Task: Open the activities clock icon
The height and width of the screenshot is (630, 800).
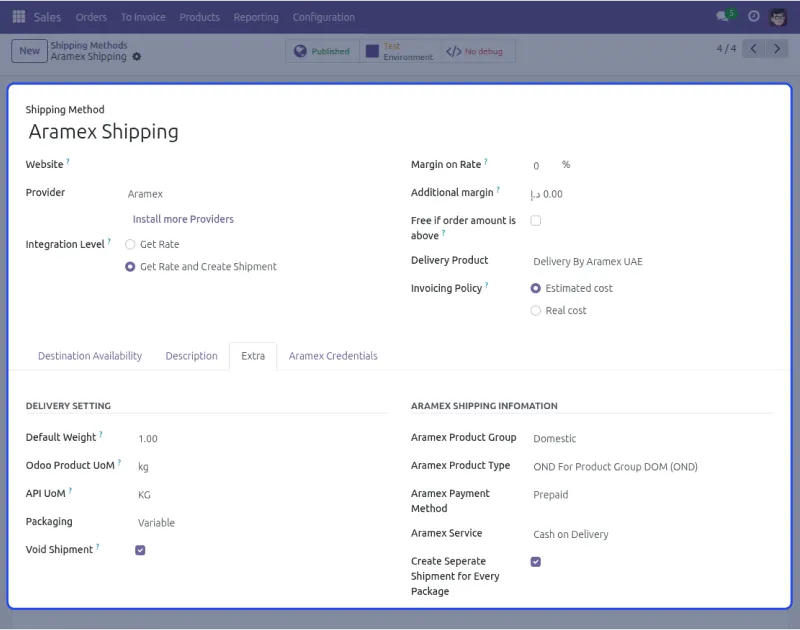Action: 753,17
